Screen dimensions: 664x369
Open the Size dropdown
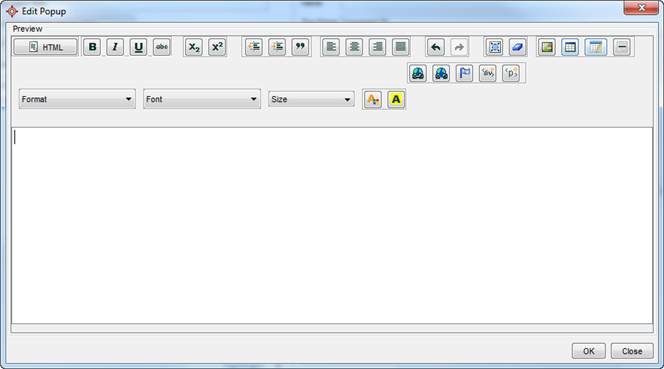311,99
